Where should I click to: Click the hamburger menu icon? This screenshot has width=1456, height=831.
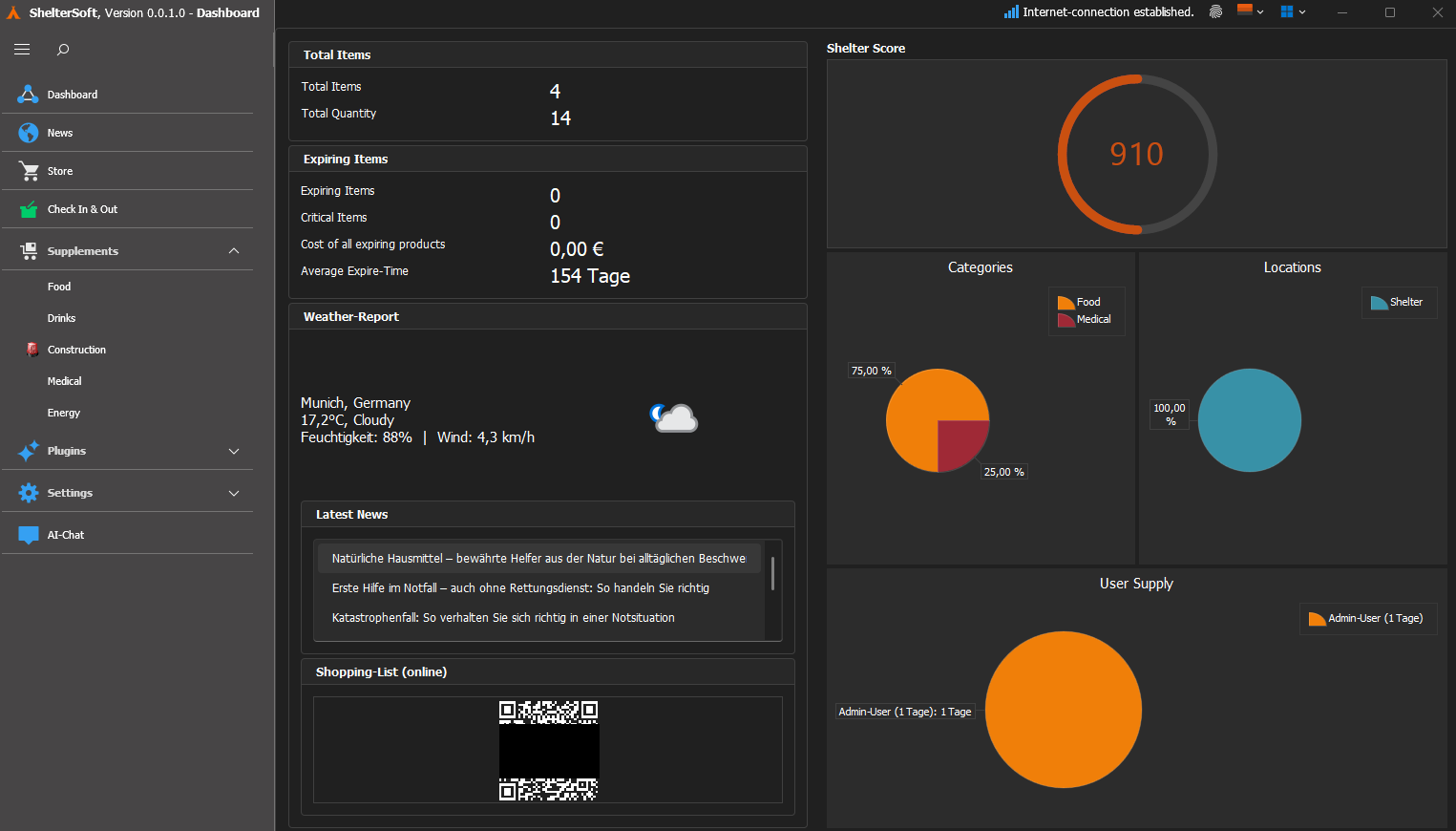click(22, 50)
